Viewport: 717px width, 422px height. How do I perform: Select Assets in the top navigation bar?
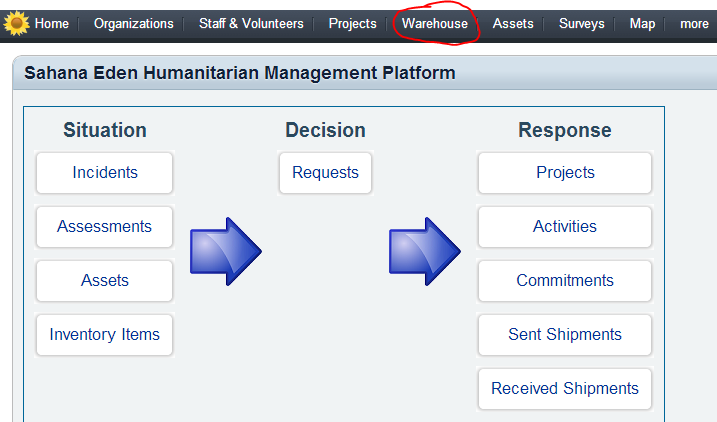[x=513, y=23]
